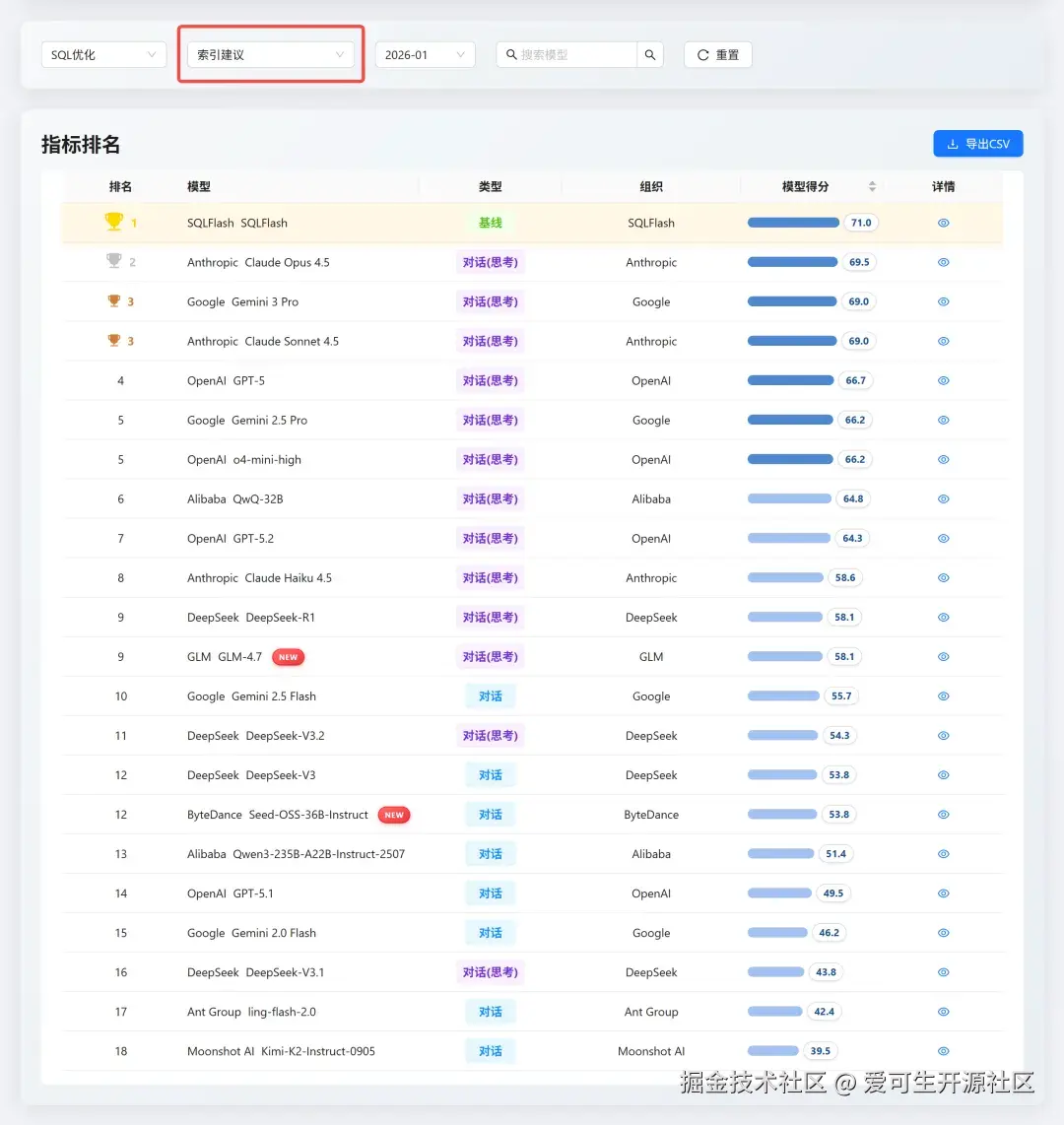Screen dimensions: 1064x1125
Task: Click eye icon for Gemini 3 Pro
Action: 943,302
